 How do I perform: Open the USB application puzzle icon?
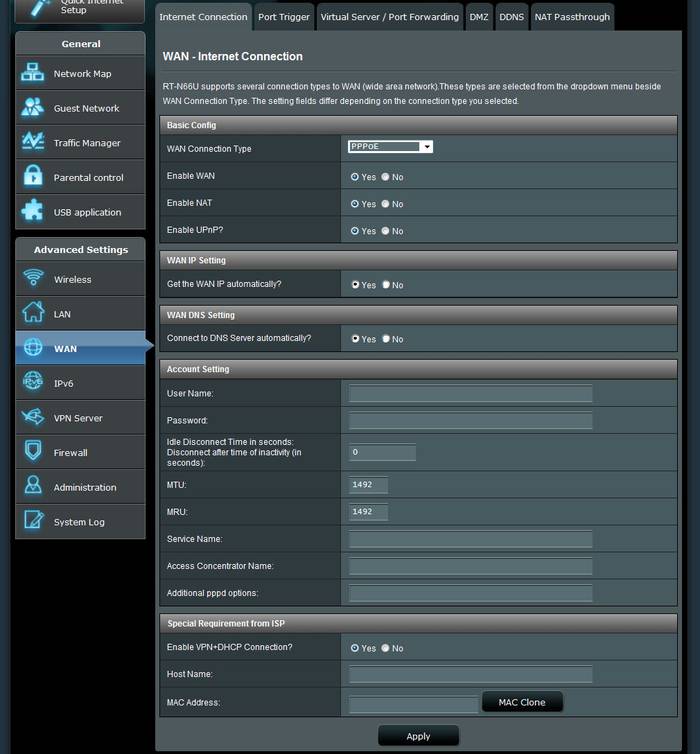tap(33, 212)
